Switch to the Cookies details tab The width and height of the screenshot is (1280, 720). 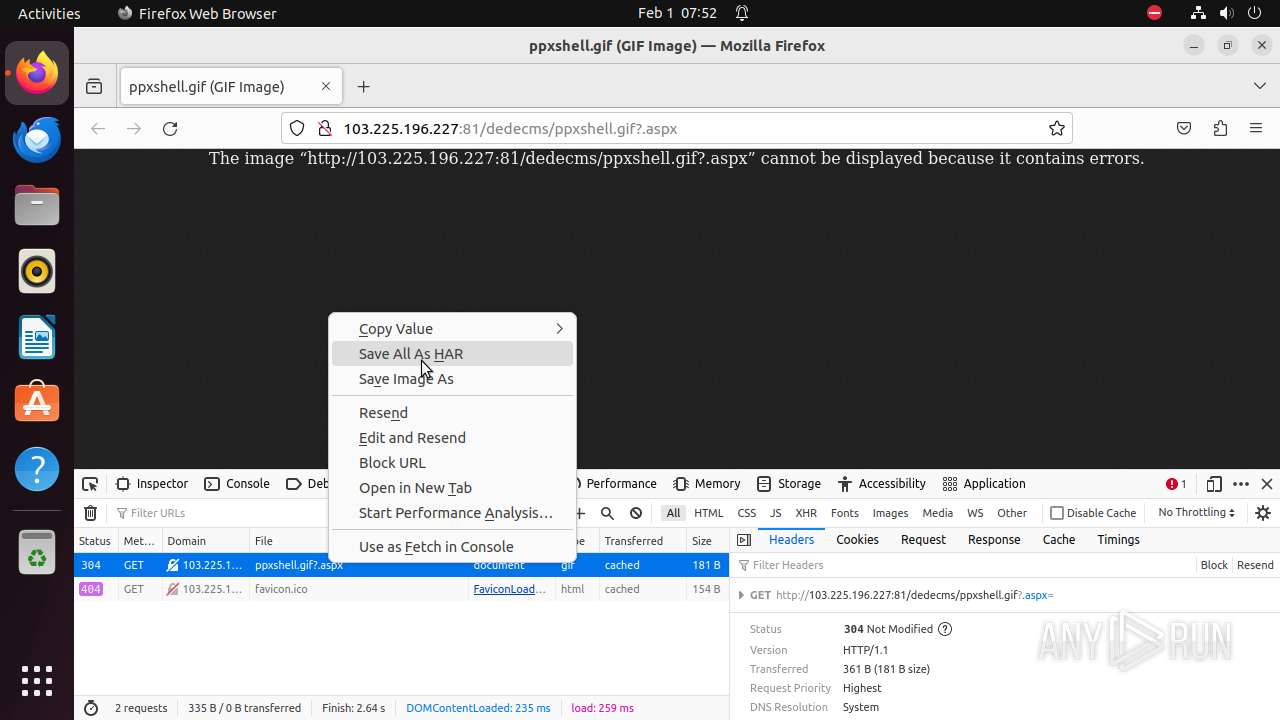click(857, 540)
